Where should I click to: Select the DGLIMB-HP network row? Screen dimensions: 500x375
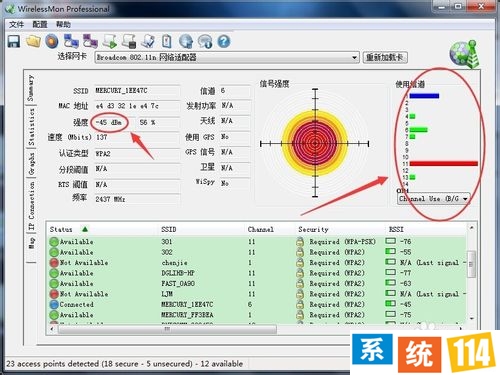point(257,273)
